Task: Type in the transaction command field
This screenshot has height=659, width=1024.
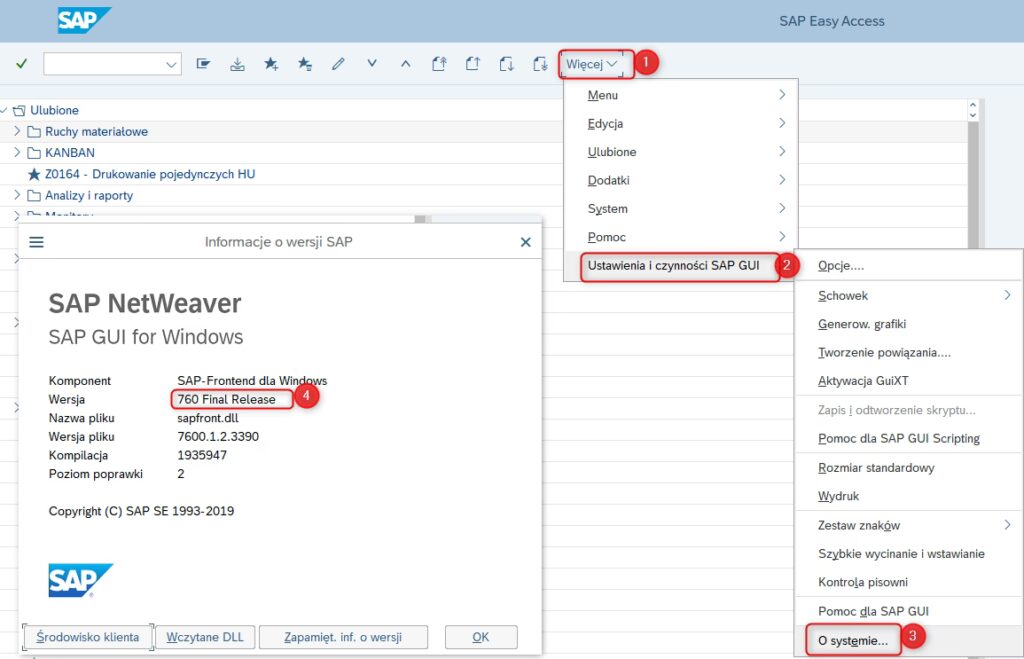Action: [100, 64]
